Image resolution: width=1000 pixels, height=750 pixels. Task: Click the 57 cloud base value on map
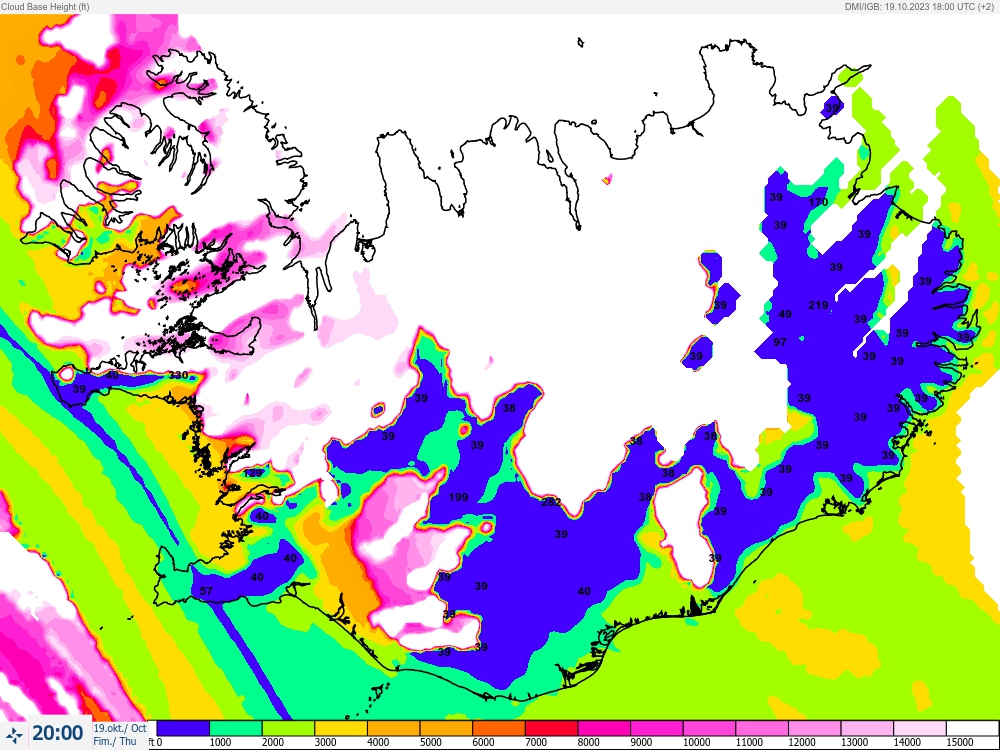pyautogui.click(x=206, y=591)
